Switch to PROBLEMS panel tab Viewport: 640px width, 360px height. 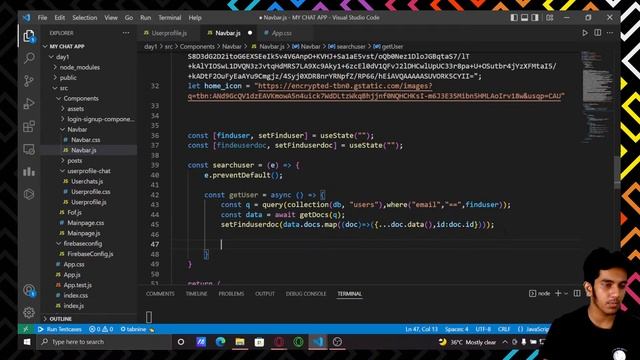pos(231,293)
